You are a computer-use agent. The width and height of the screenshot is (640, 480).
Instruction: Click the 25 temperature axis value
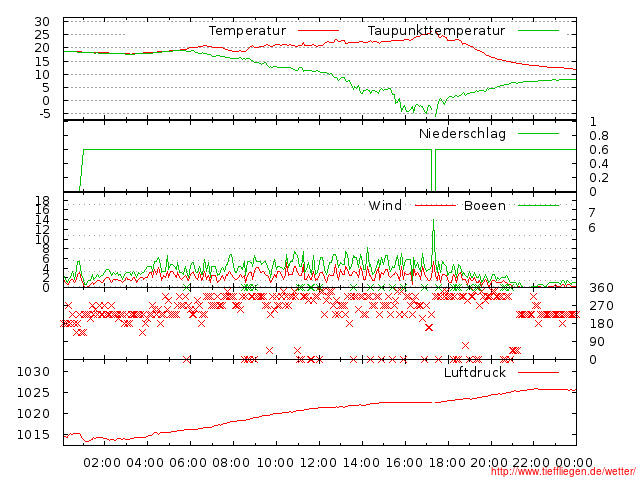(42, 35)
